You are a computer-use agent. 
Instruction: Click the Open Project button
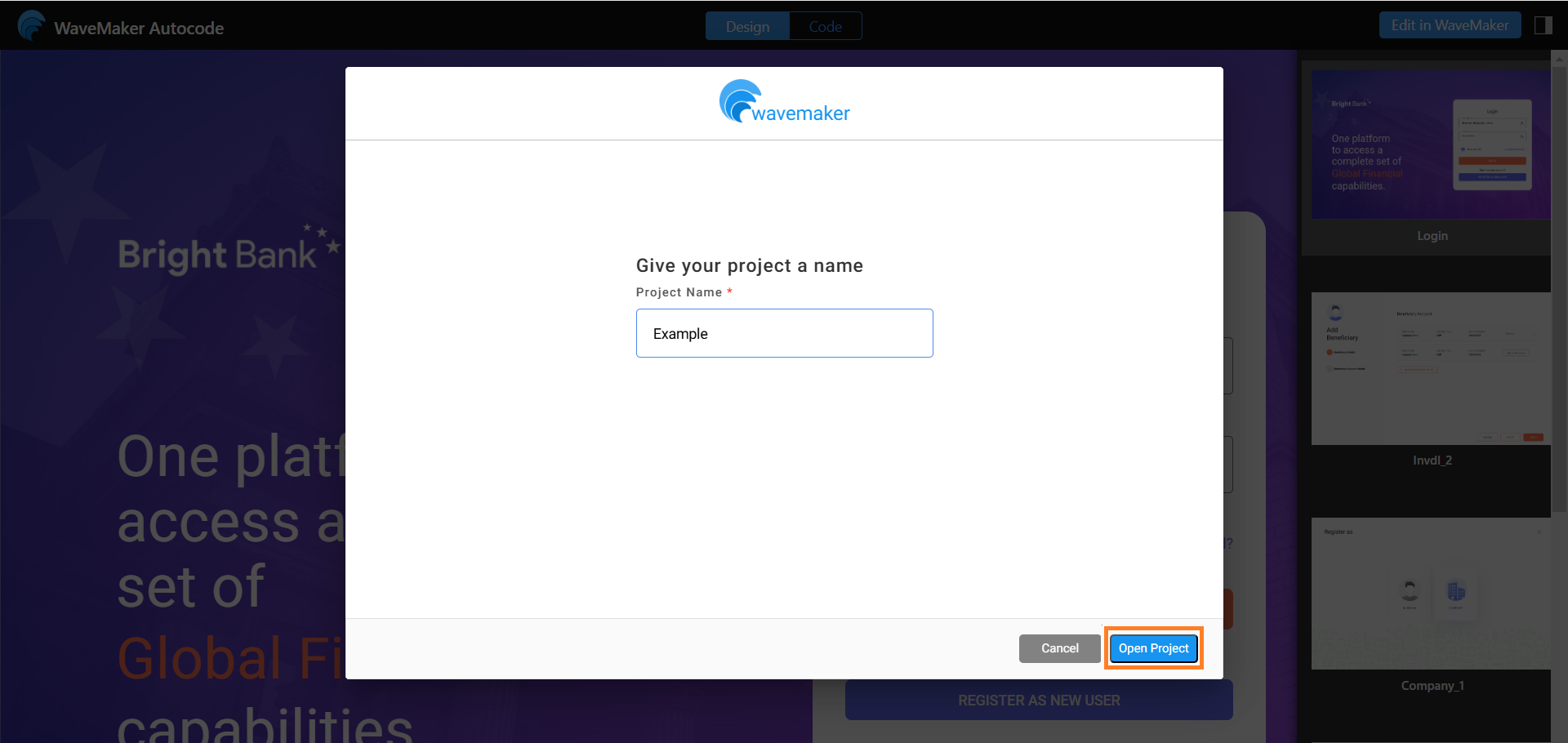pyautogui.click(x=1152, y=647)
